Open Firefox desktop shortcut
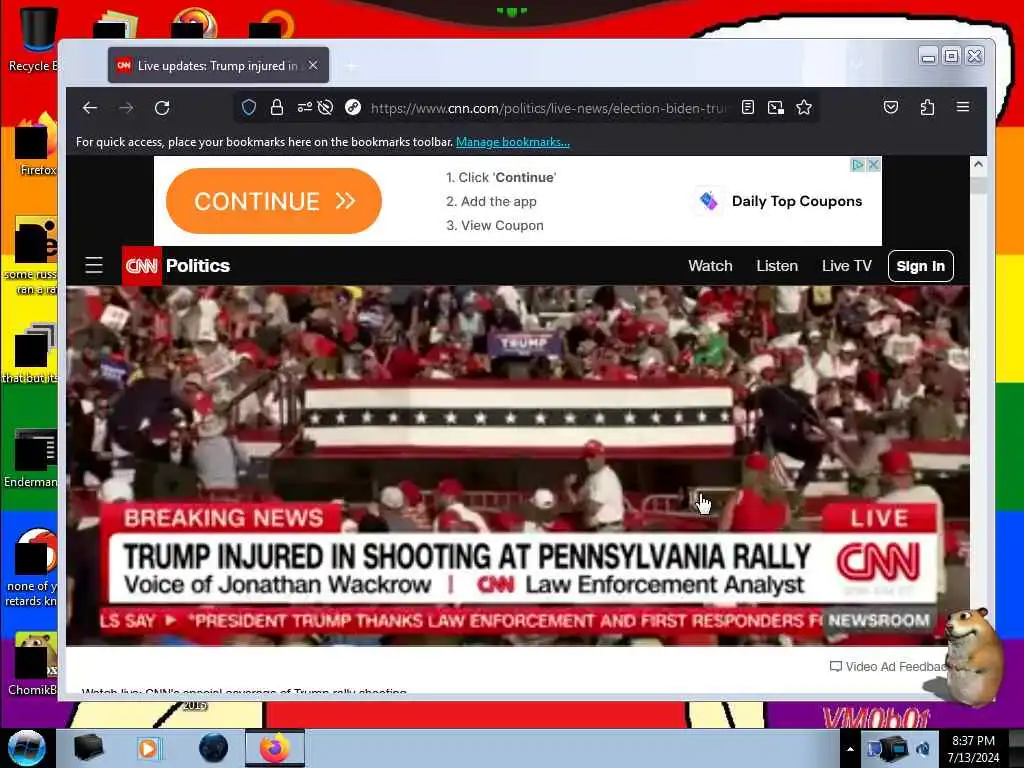This screenshot has height=768, width=1024. pyautogui.click(x=36, y=144)
